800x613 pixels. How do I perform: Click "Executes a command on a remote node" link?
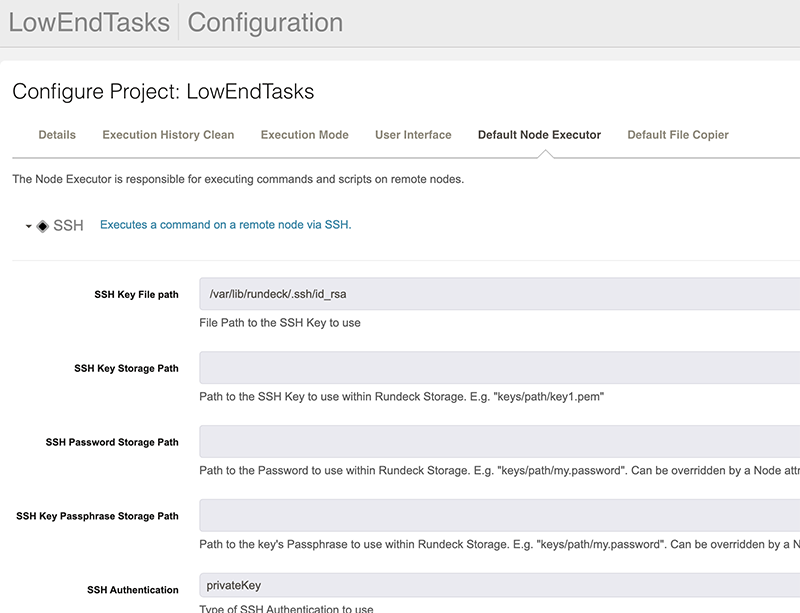pos(226,225)
